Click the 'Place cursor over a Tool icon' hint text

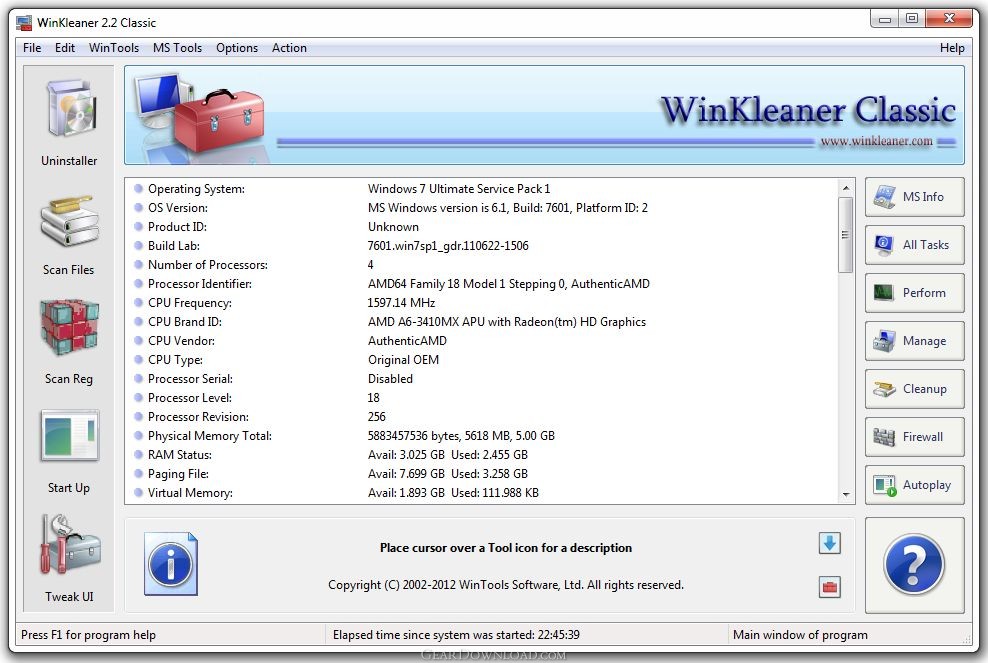(506, 548)
